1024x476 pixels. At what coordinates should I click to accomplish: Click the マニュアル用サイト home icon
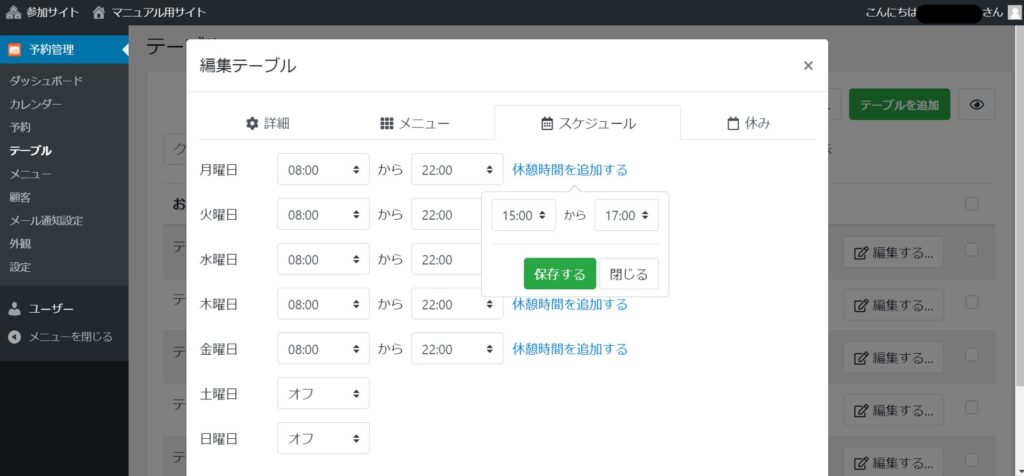point(98,13)
